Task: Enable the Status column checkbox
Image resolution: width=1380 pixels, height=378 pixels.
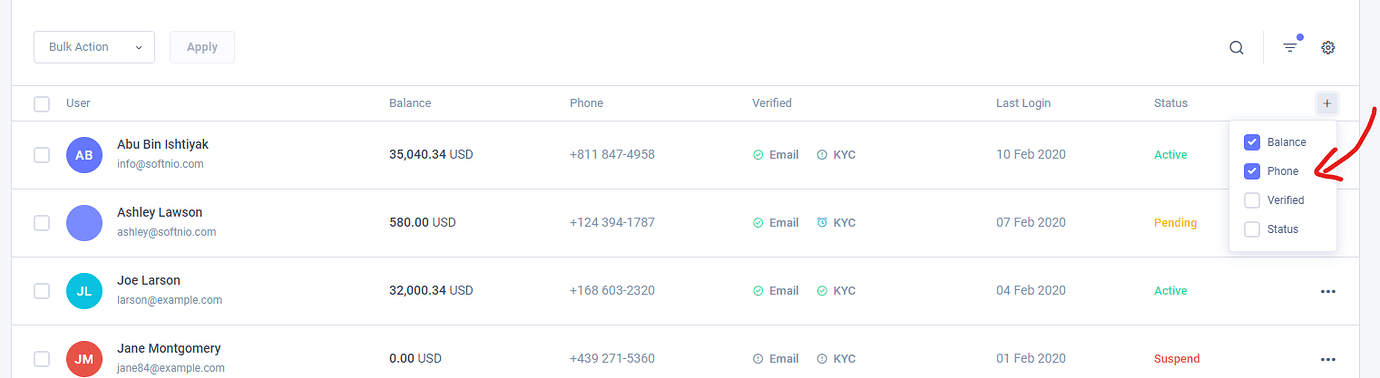Action: point(1252,229)
